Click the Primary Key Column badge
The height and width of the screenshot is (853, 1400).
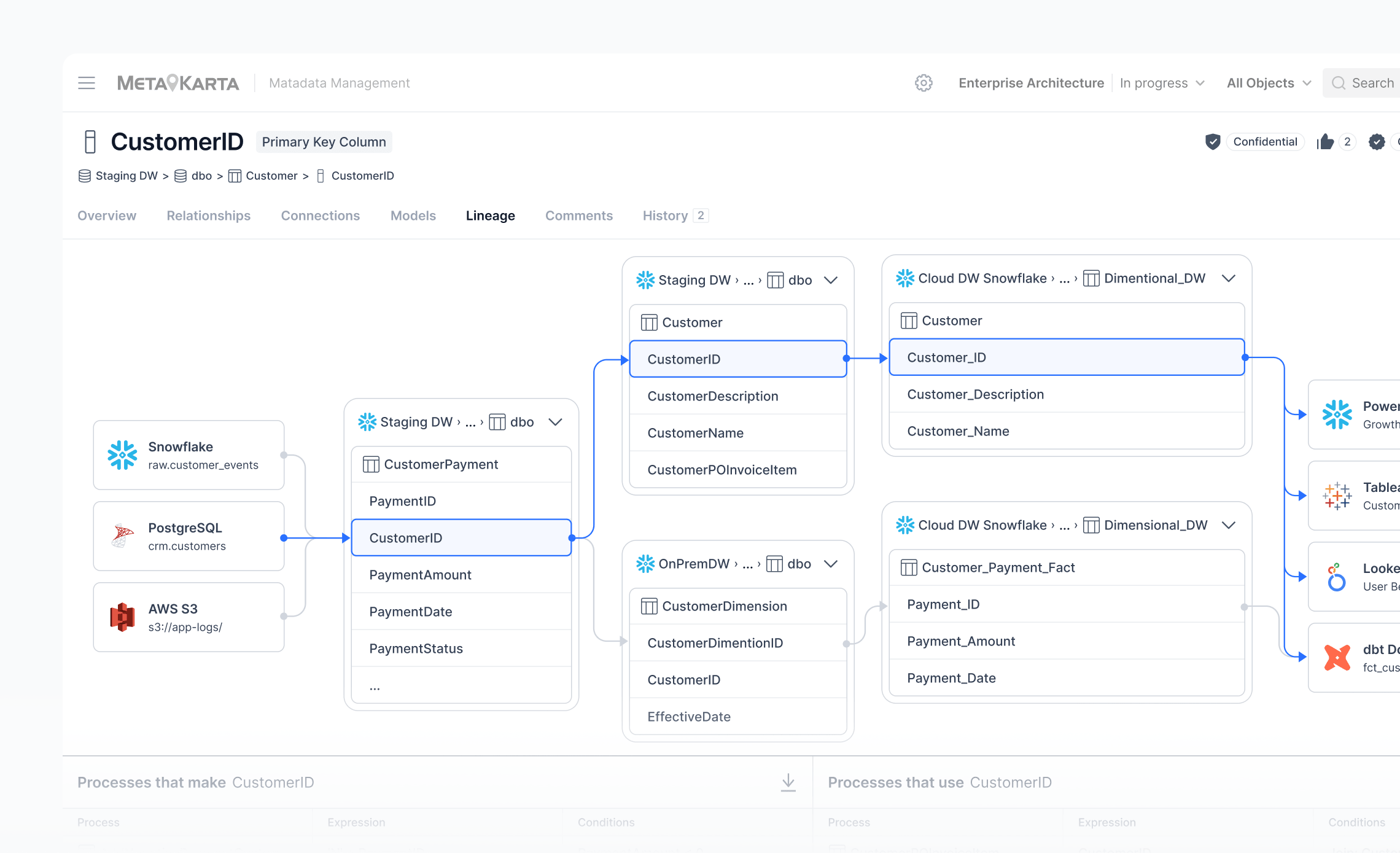(x=324, y=142)
